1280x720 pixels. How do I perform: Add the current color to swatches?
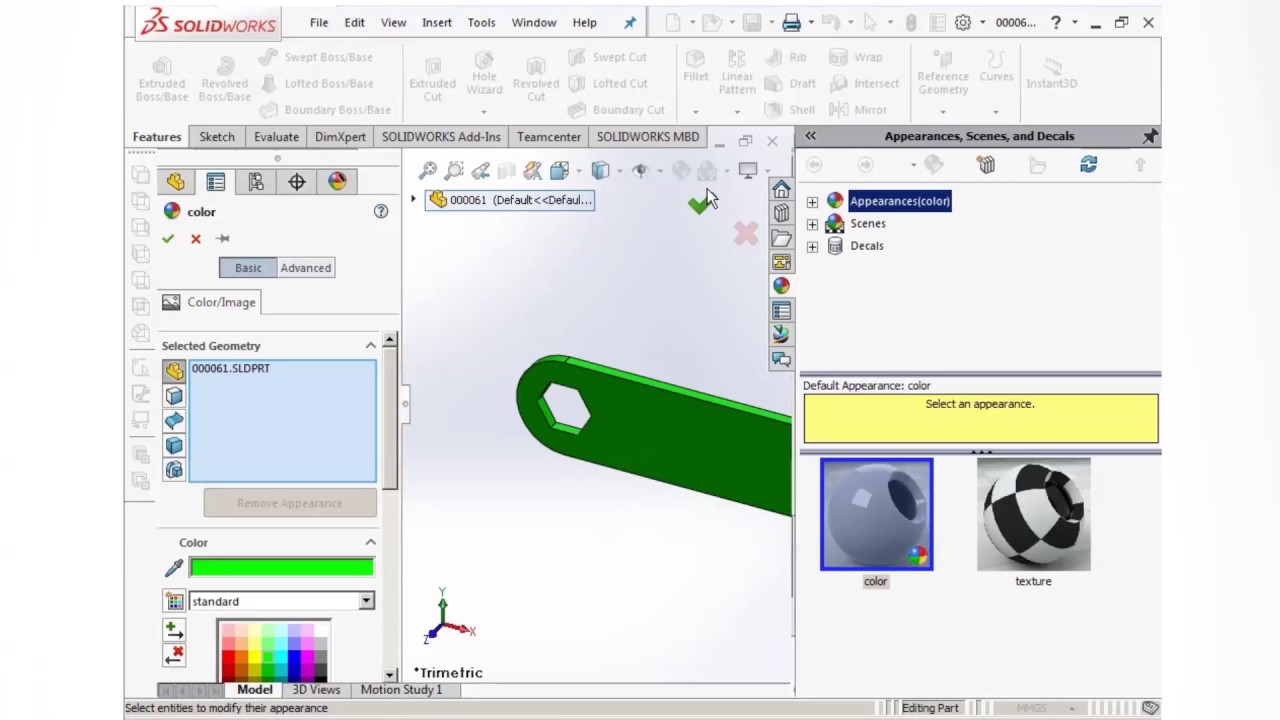point(174,630)
